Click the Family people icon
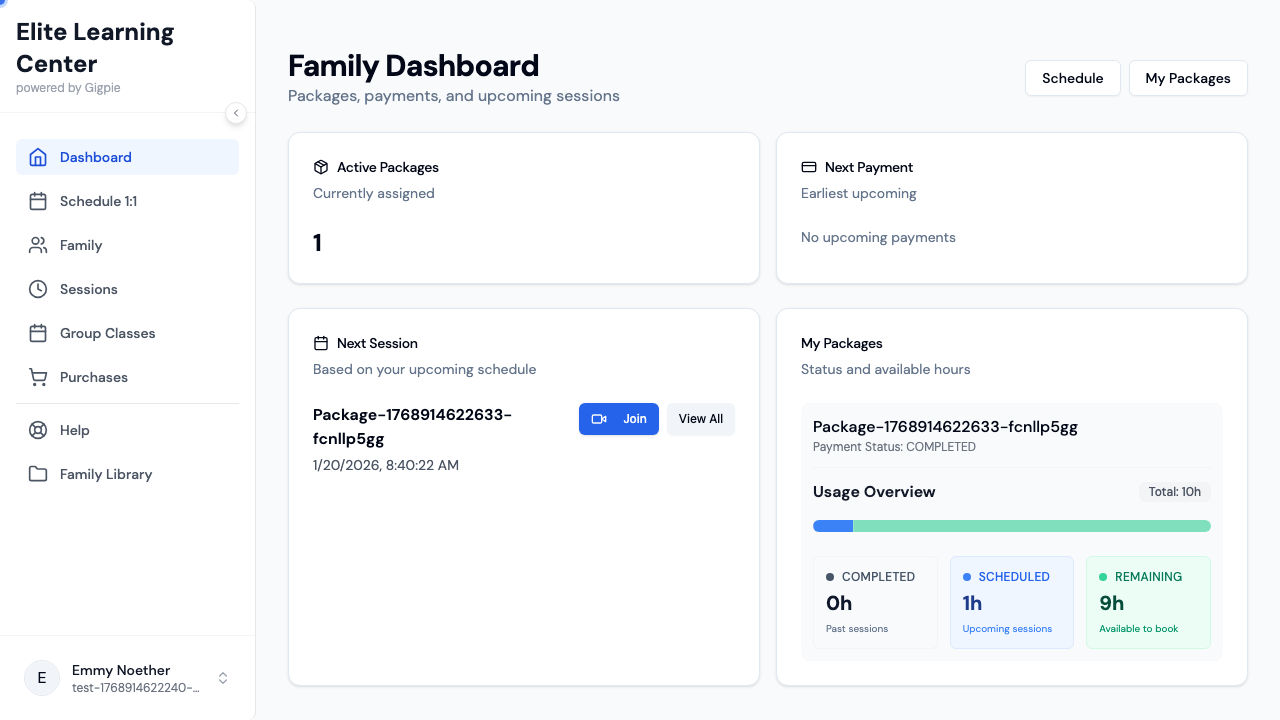The height and width of the screenshot is (720, 1280). [x=38, y=245]
